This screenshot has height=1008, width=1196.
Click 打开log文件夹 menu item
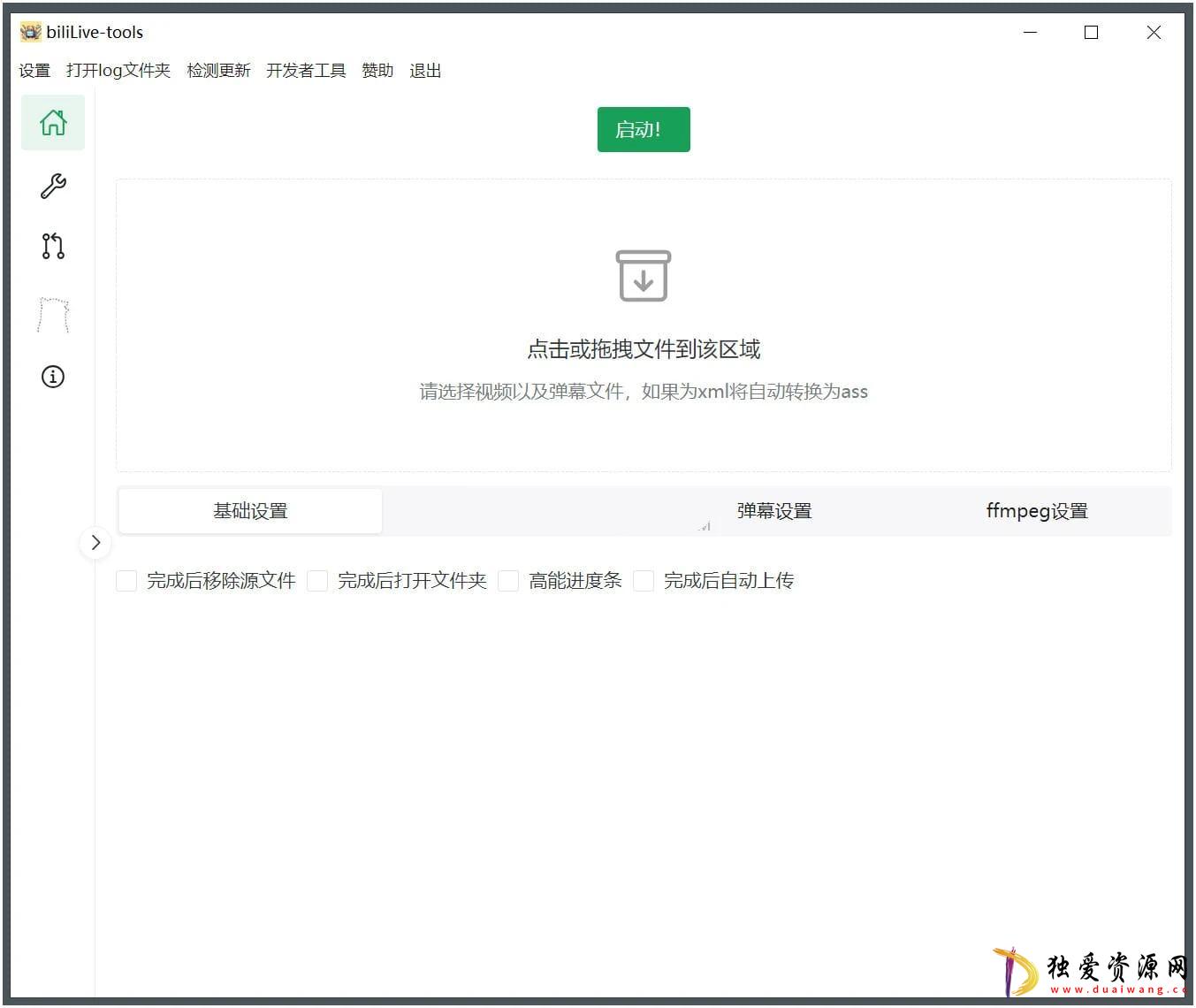click(x=118, y=71)
